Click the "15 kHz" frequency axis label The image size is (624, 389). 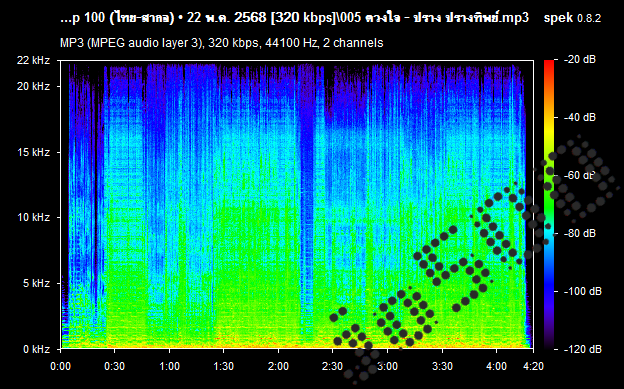pos(33,152)
